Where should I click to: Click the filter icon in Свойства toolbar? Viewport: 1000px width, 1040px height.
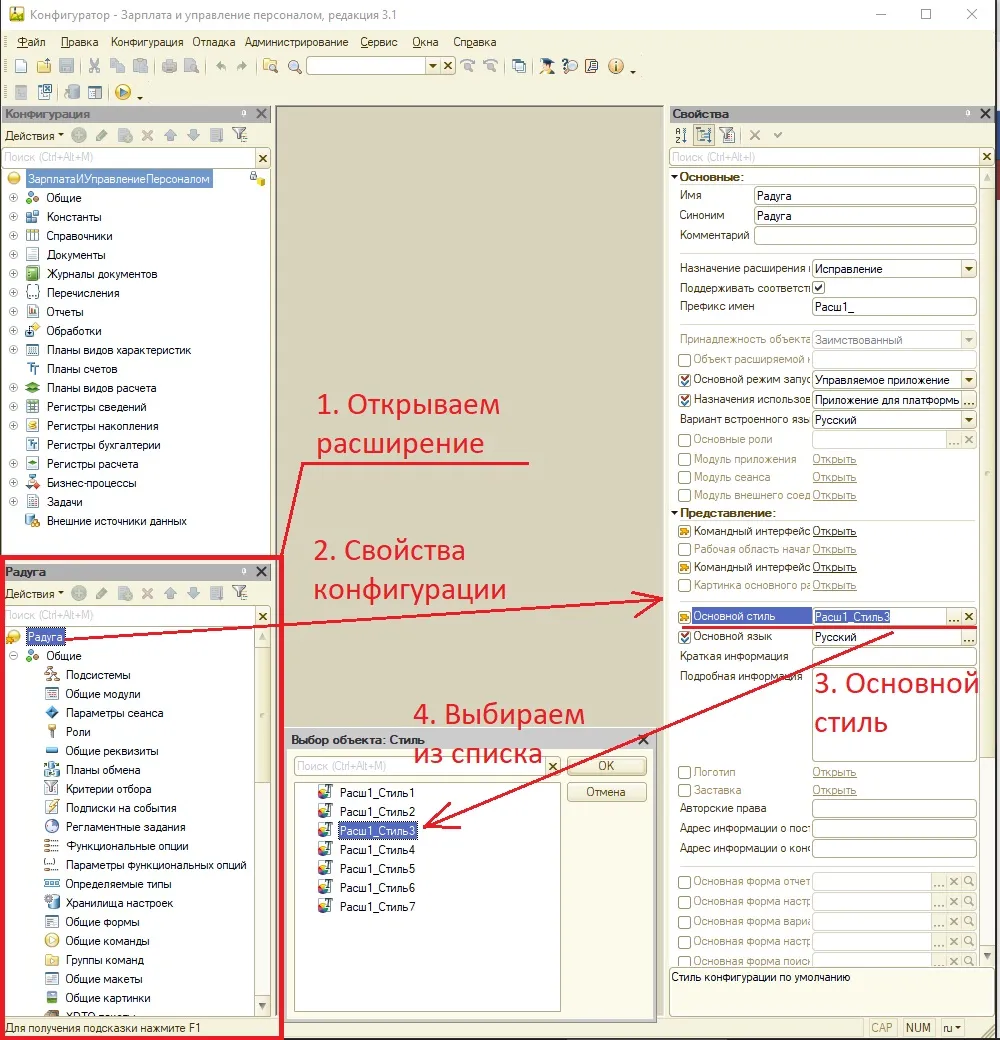[x=727, y=135]
